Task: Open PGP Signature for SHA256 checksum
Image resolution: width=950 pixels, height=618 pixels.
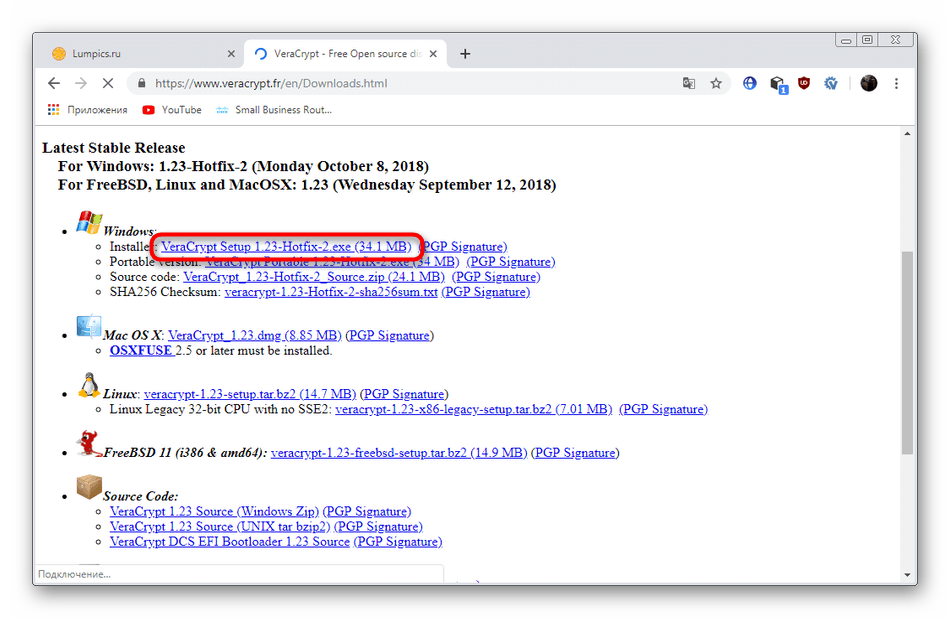Action: coord(486,292)
